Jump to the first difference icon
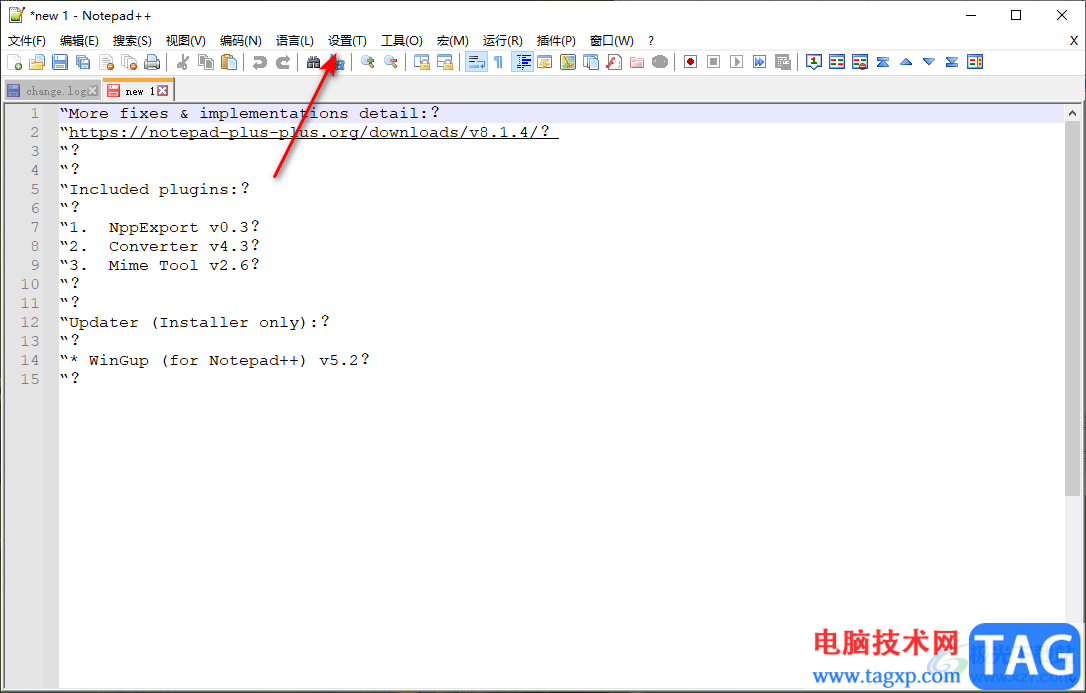The image size is (1086, 693). [883, 62]
